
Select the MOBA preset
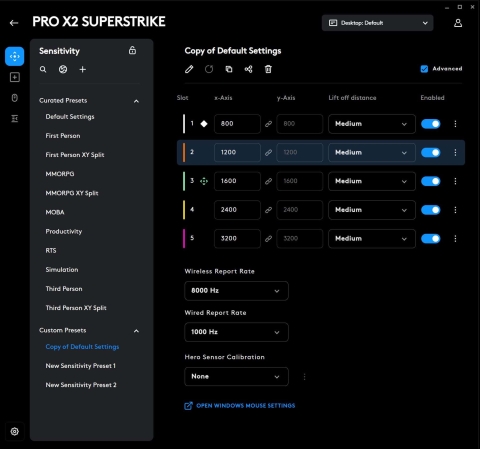pos(55,212)
